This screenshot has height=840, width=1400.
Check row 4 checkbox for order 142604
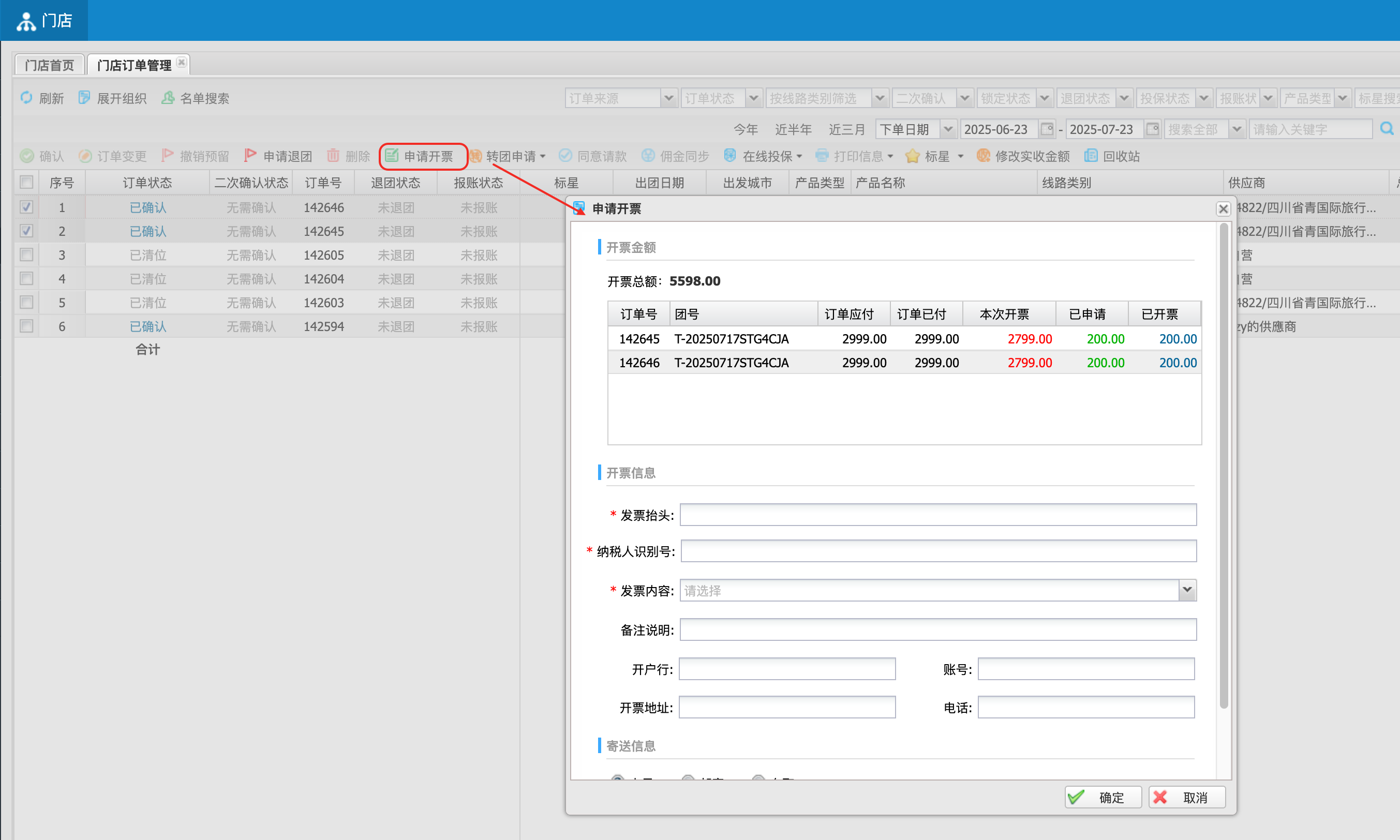click(26, 278)
